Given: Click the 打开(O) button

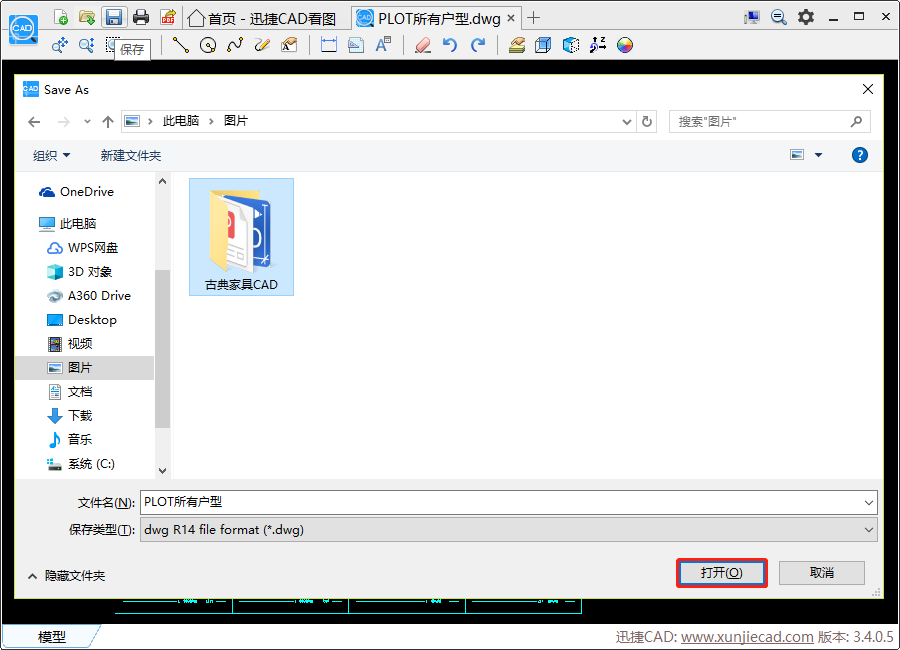Looking at the screenshot, I should pos(721,573).
